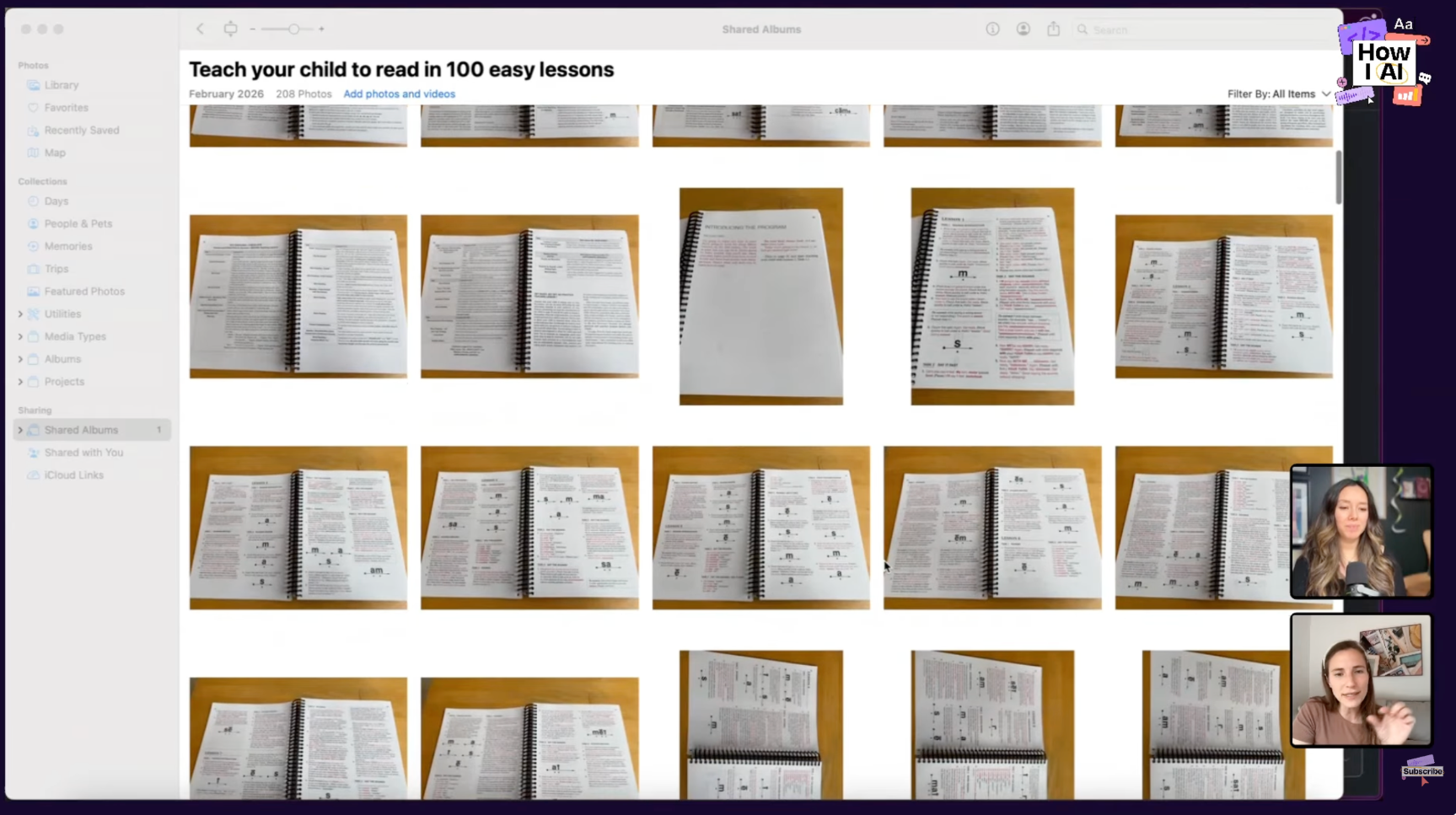Click the aspect ratio fit icon
Screen dimensions: 1456x815
tap(230, 29)
